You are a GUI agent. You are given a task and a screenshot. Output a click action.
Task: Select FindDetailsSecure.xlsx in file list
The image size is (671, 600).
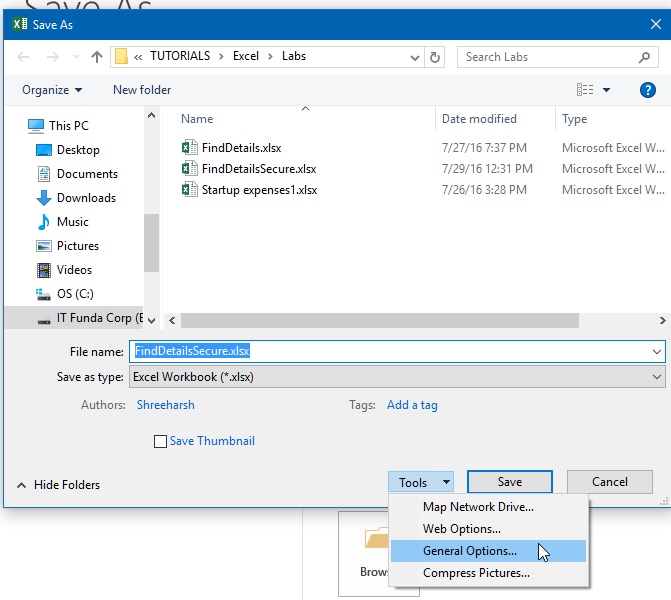259,169
